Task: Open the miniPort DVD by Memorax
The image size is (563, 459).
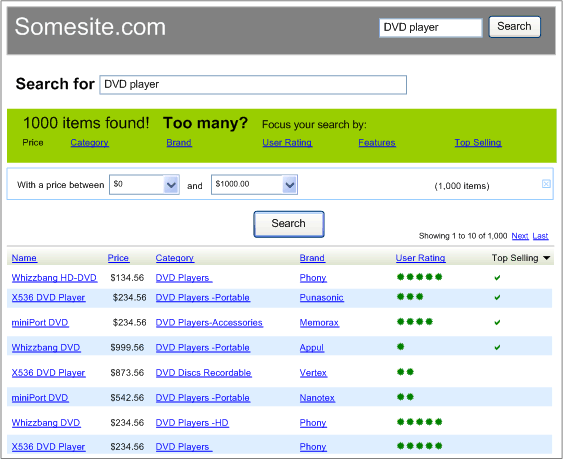Action: pyautogui.click(x=40, y=323)
